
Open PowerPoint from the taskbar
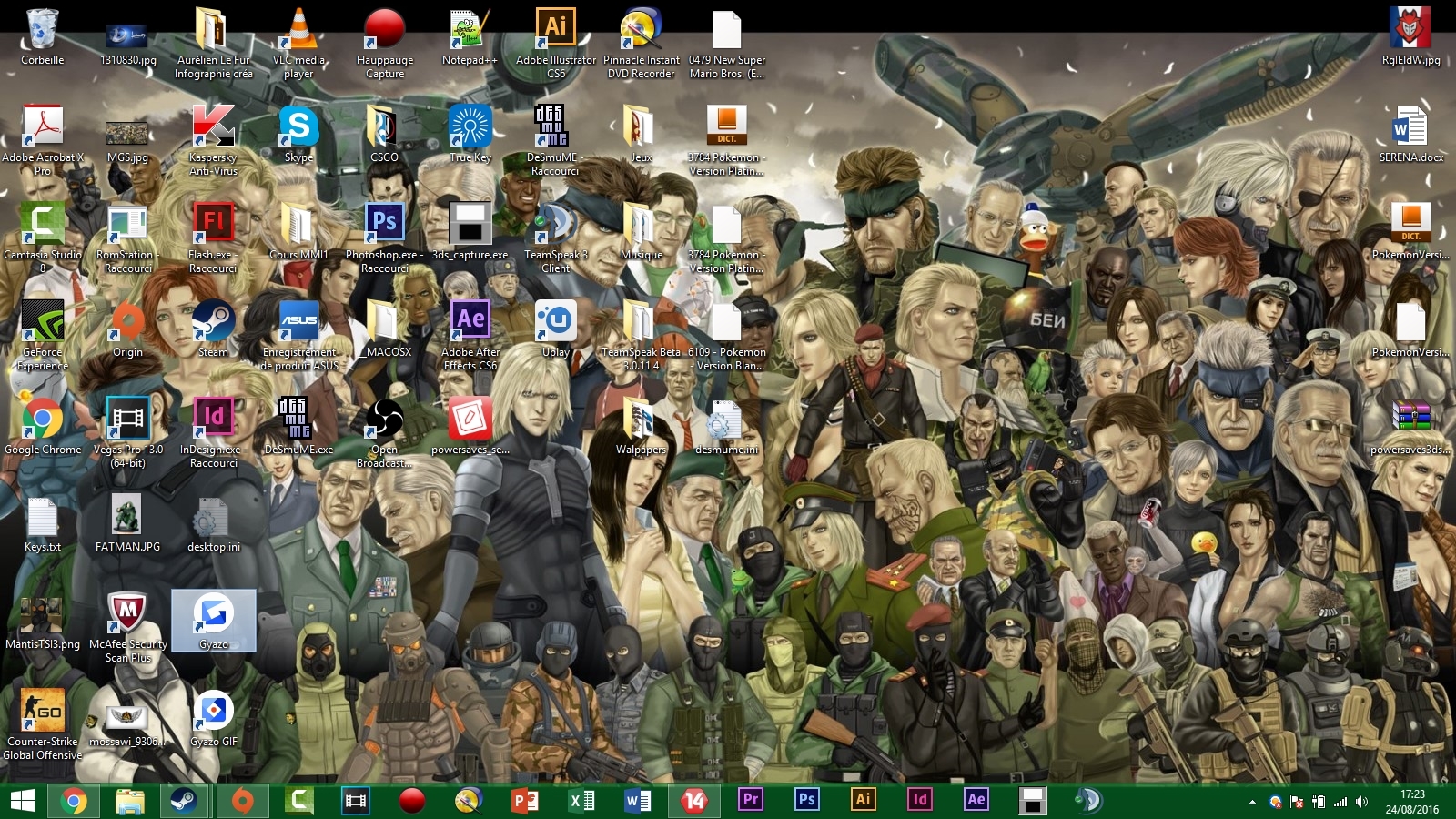(x=525, y=801)
